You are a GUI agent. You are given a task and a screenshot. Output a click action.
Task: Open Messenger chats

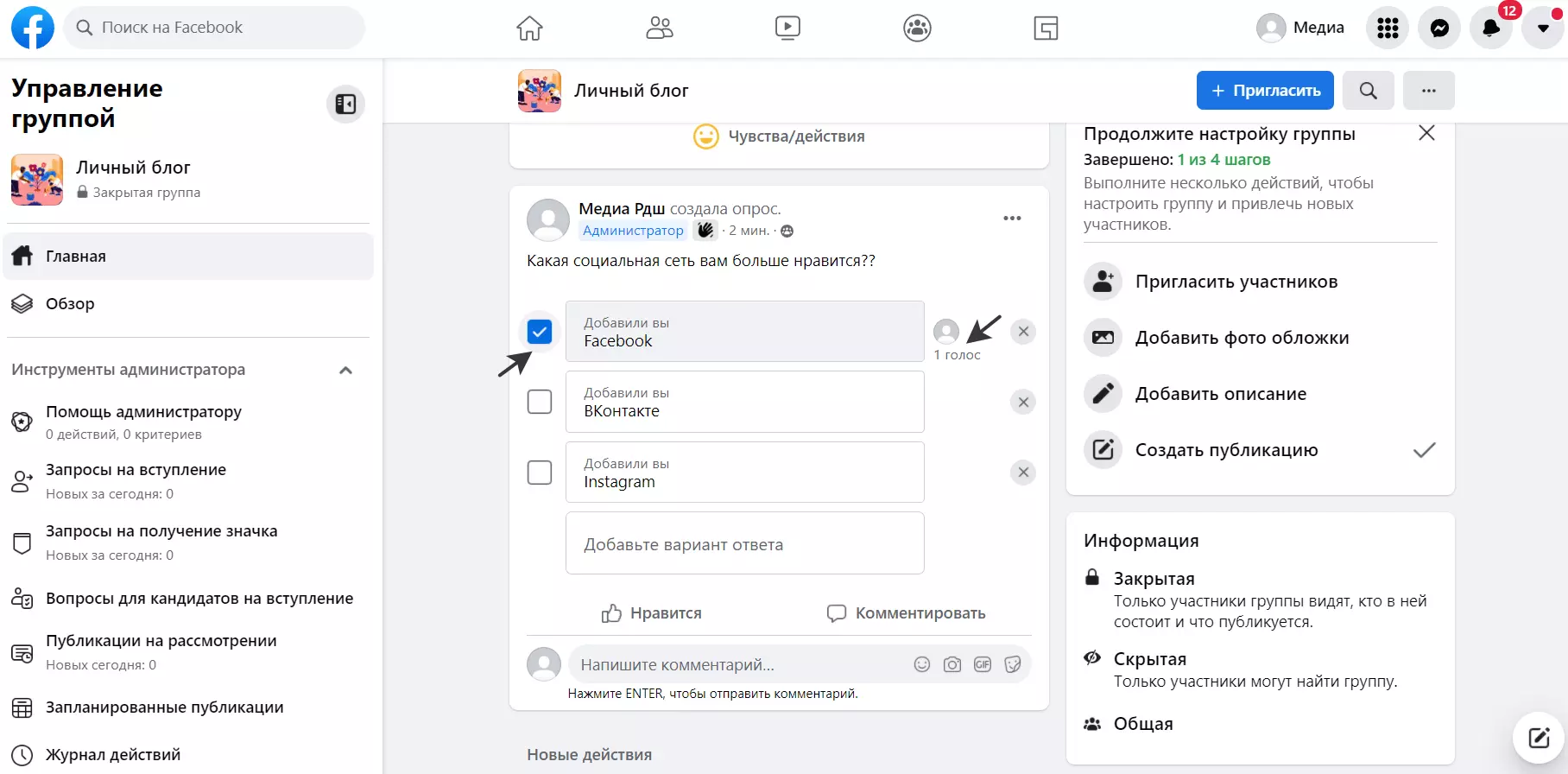tap(1439, 29)
